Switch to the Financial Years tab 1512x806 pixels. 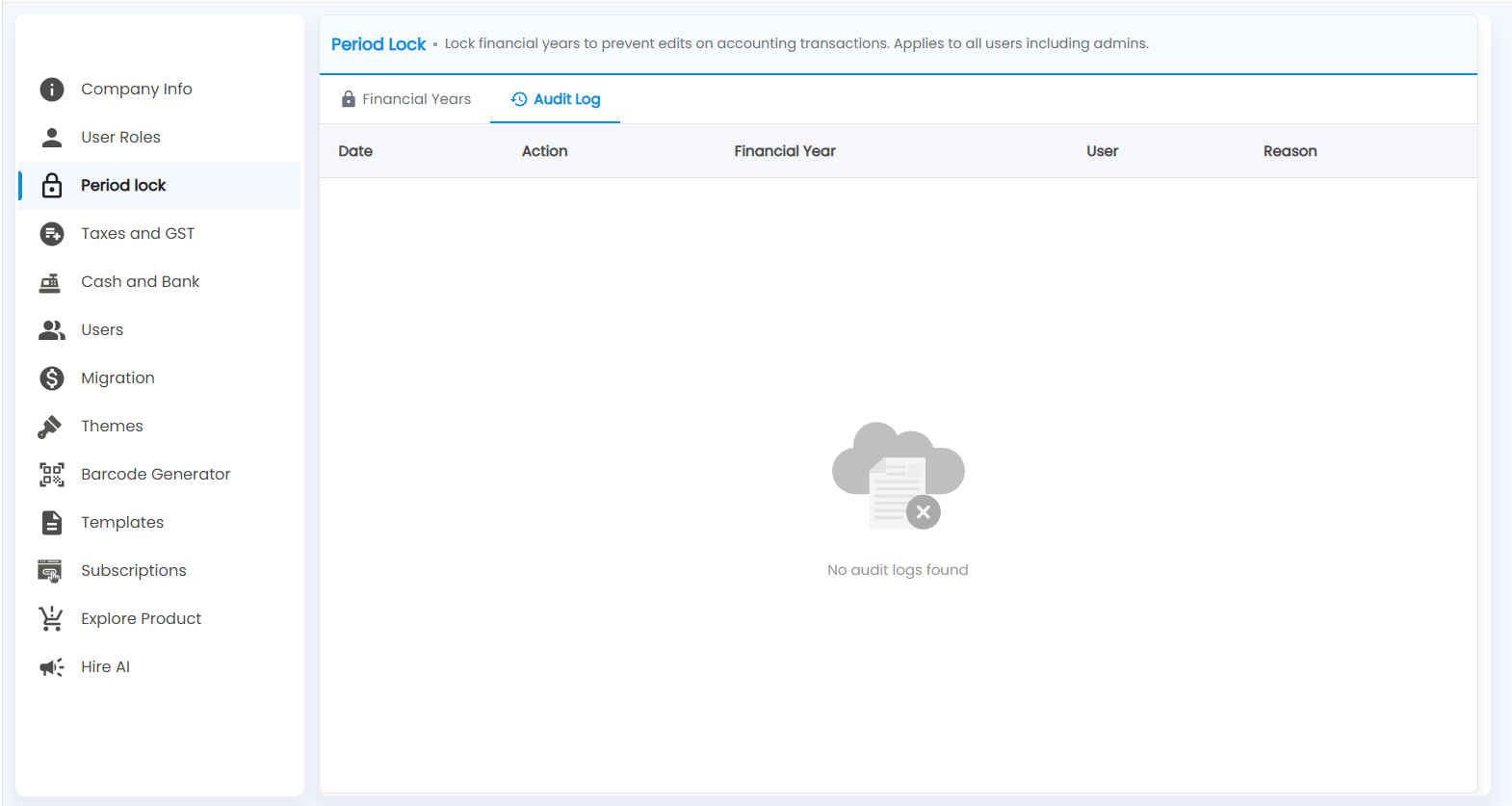pyautogui.click(x=405, y=99)
